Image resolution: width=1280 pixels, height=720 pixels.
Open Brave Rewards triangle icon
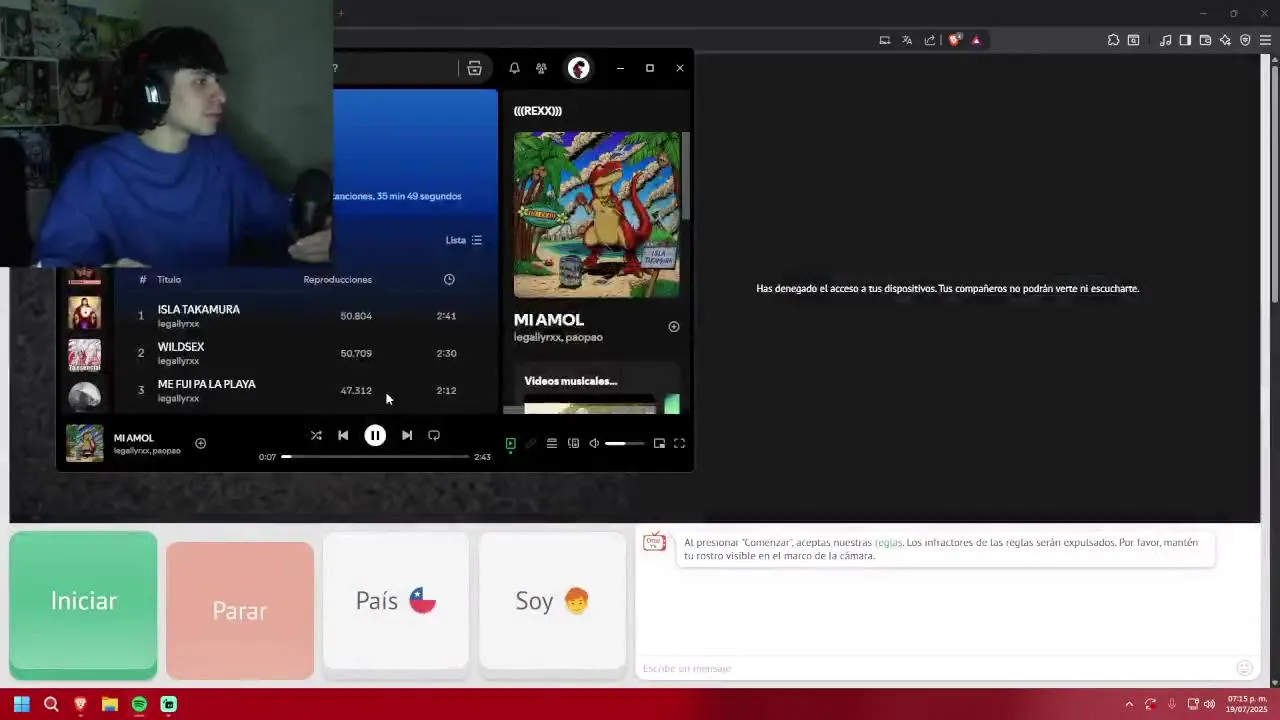point(976,40)
